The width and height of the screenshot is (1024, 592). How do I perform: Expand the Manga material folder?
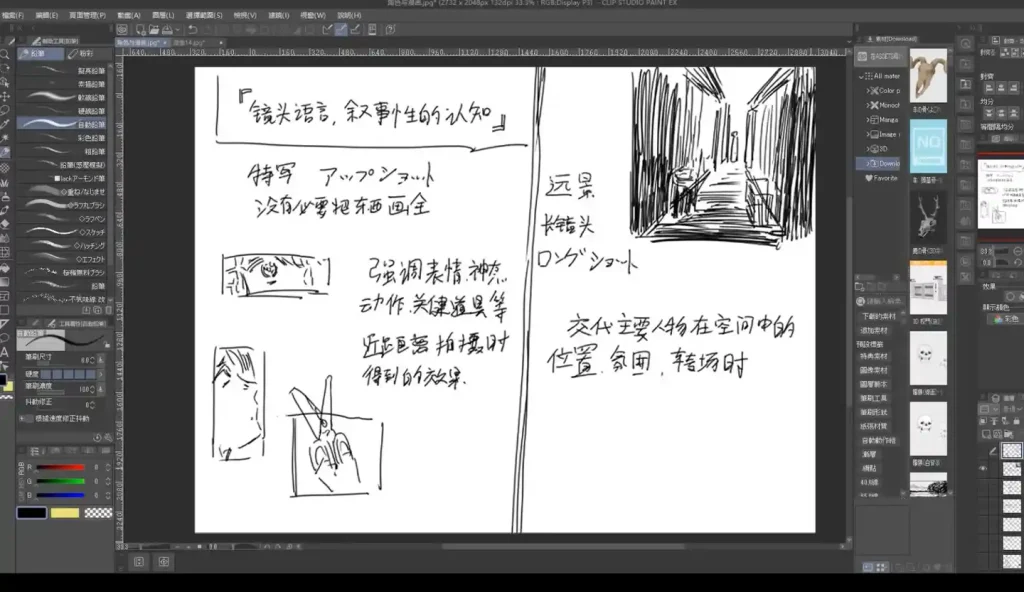(868, 118)
